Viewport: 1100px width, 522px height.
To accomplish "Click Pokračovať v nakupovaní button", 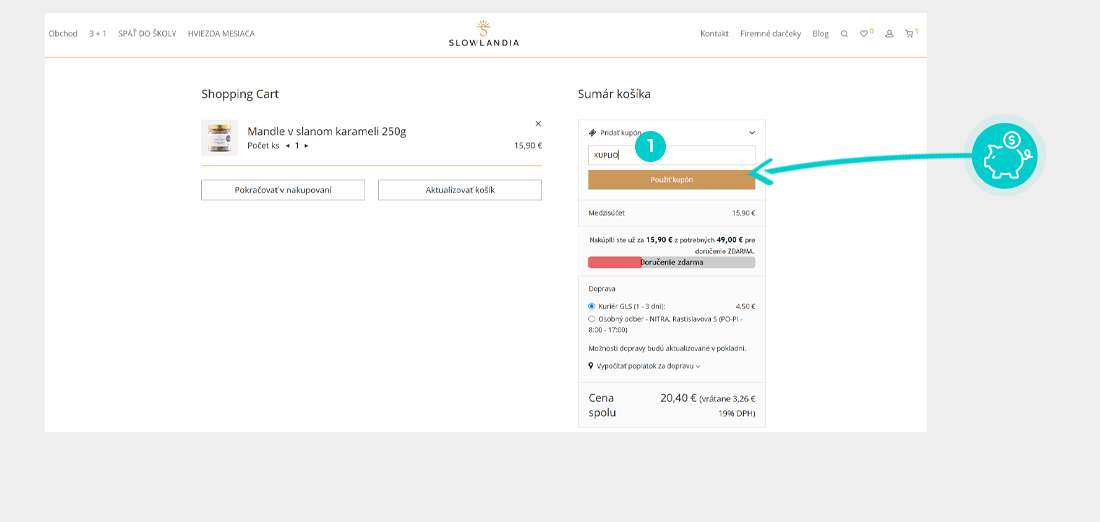I will (x=282, y=190).
